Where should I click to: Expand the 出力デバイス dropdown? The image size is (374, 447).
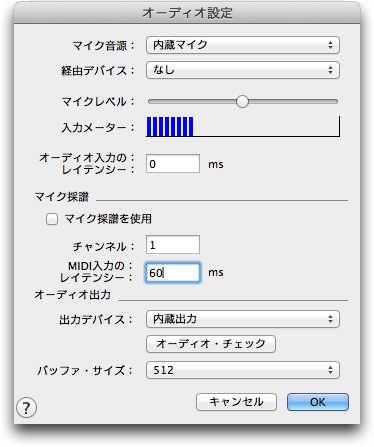coord(243,319)
